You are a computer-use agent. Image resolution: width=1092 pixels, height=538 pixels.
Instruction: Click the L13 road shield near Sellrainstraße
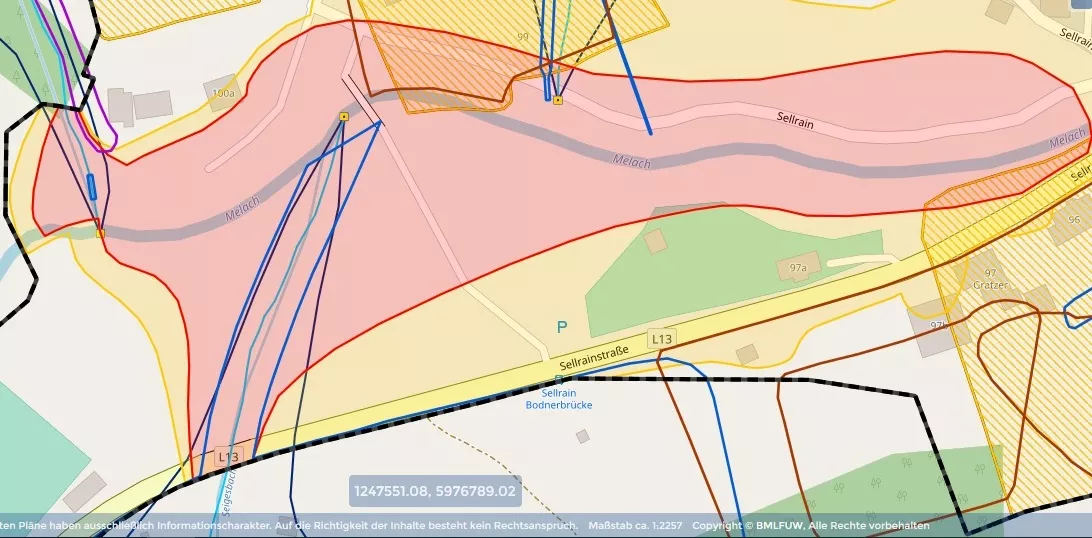tap(661, 339)
